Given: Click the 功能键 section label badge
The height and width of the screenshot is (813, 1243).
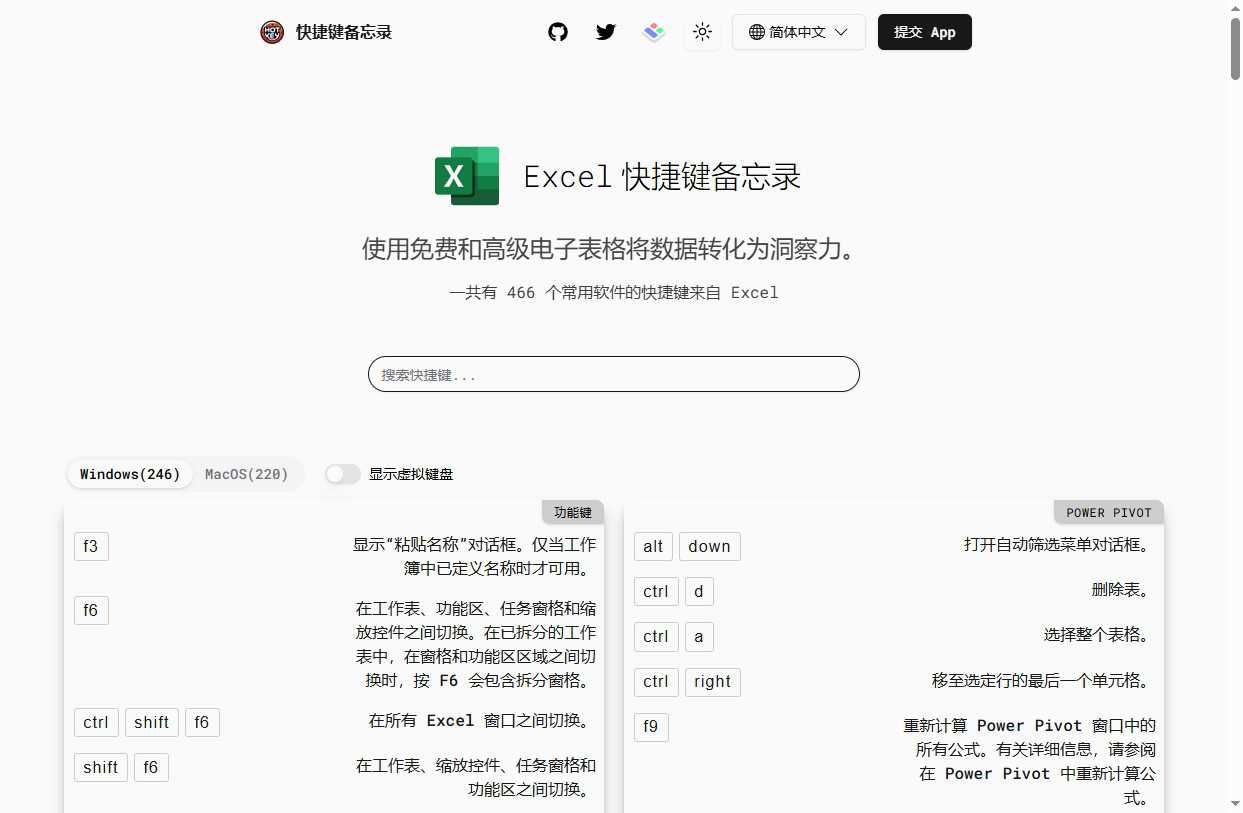Looking at the screenshot, I should (572, 512).
